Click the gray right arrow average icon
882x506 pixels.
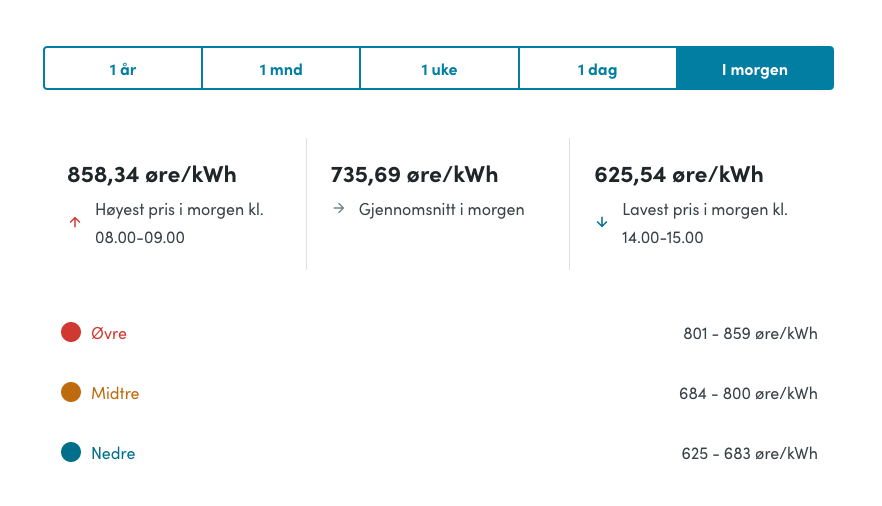click(338, 209)
